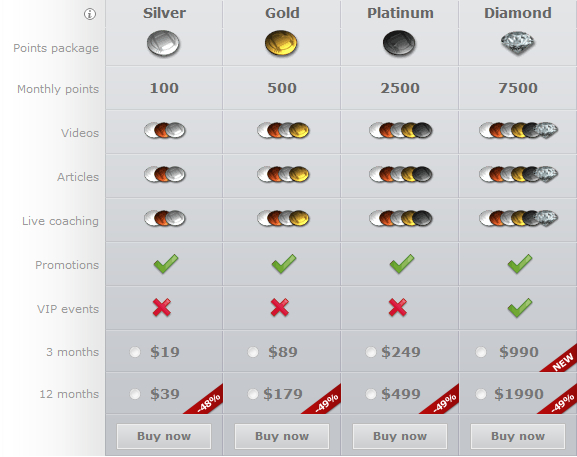Click Buy now under Platinum

click(400, 436)
